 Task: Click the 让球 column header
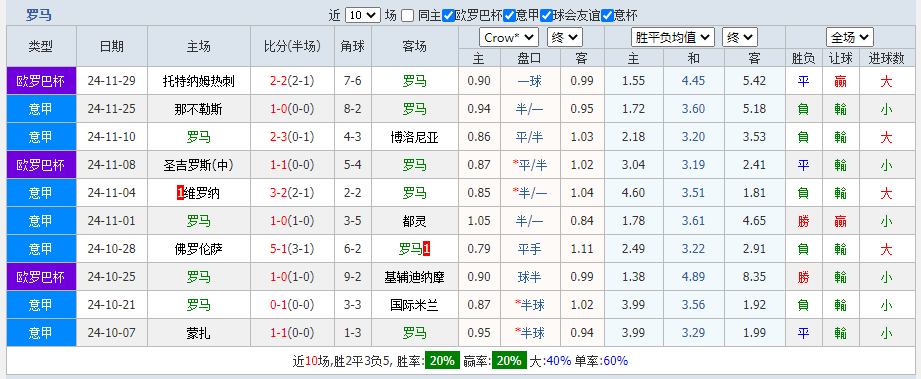click(840, 58)
